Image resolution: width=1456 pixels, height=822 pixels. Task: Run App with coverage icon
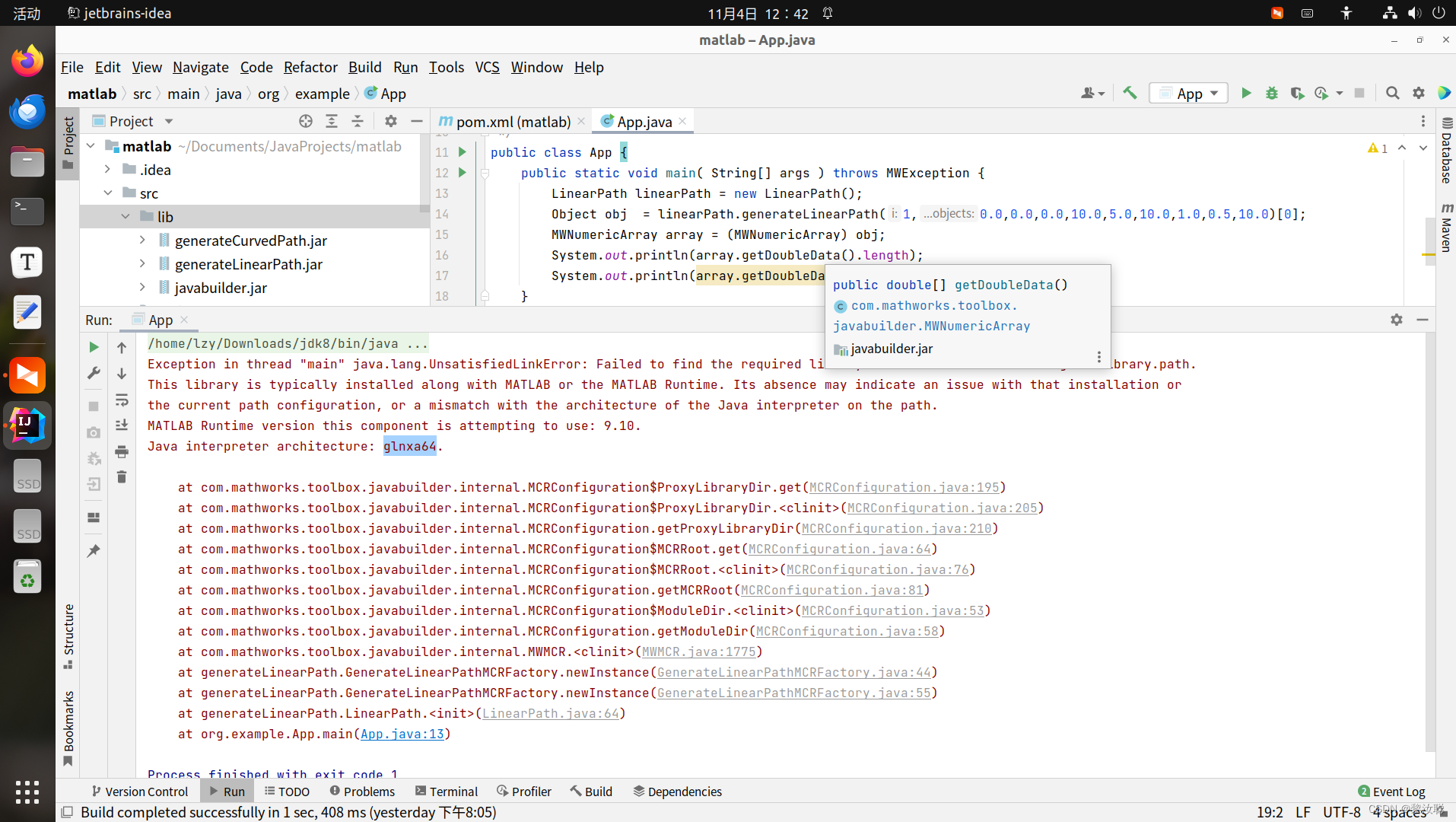click(x=1297, y=93)
